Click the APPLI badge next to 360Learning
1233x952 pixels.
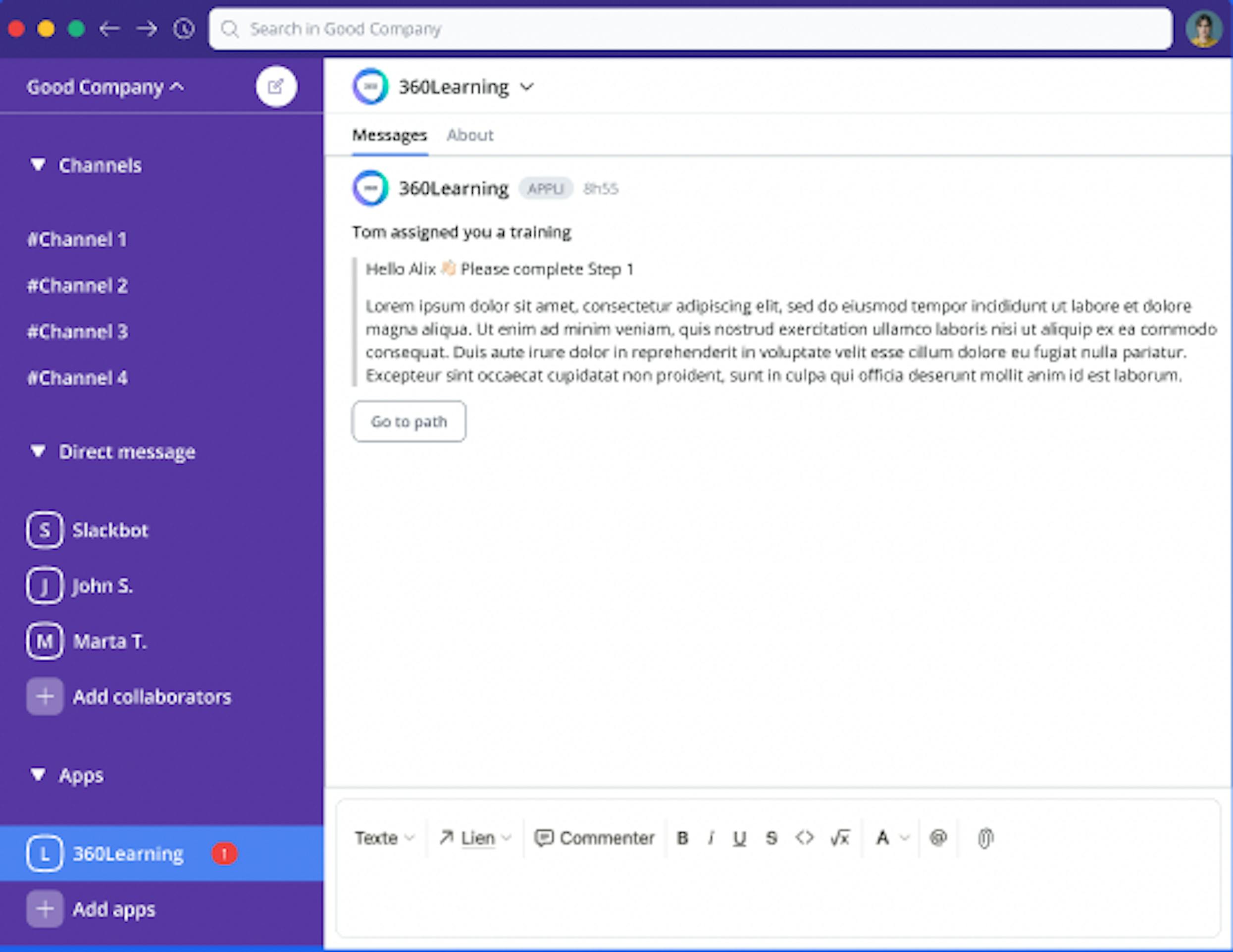pos(545,188)
